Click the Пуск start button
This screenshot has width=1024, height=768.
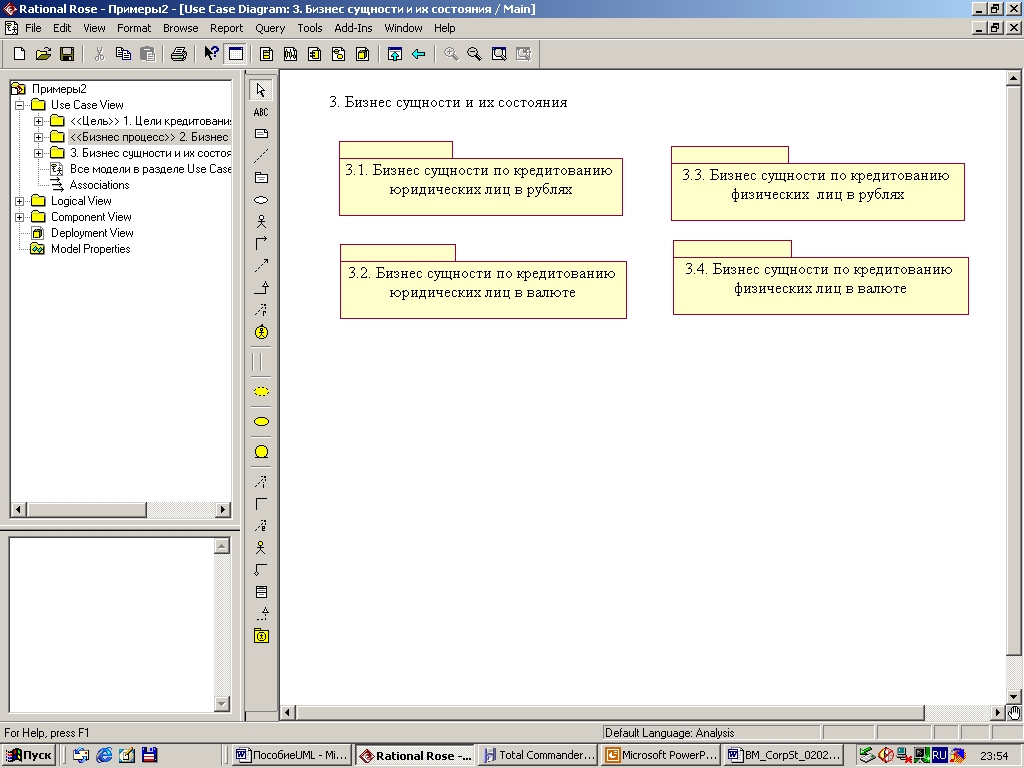(28, 755)
